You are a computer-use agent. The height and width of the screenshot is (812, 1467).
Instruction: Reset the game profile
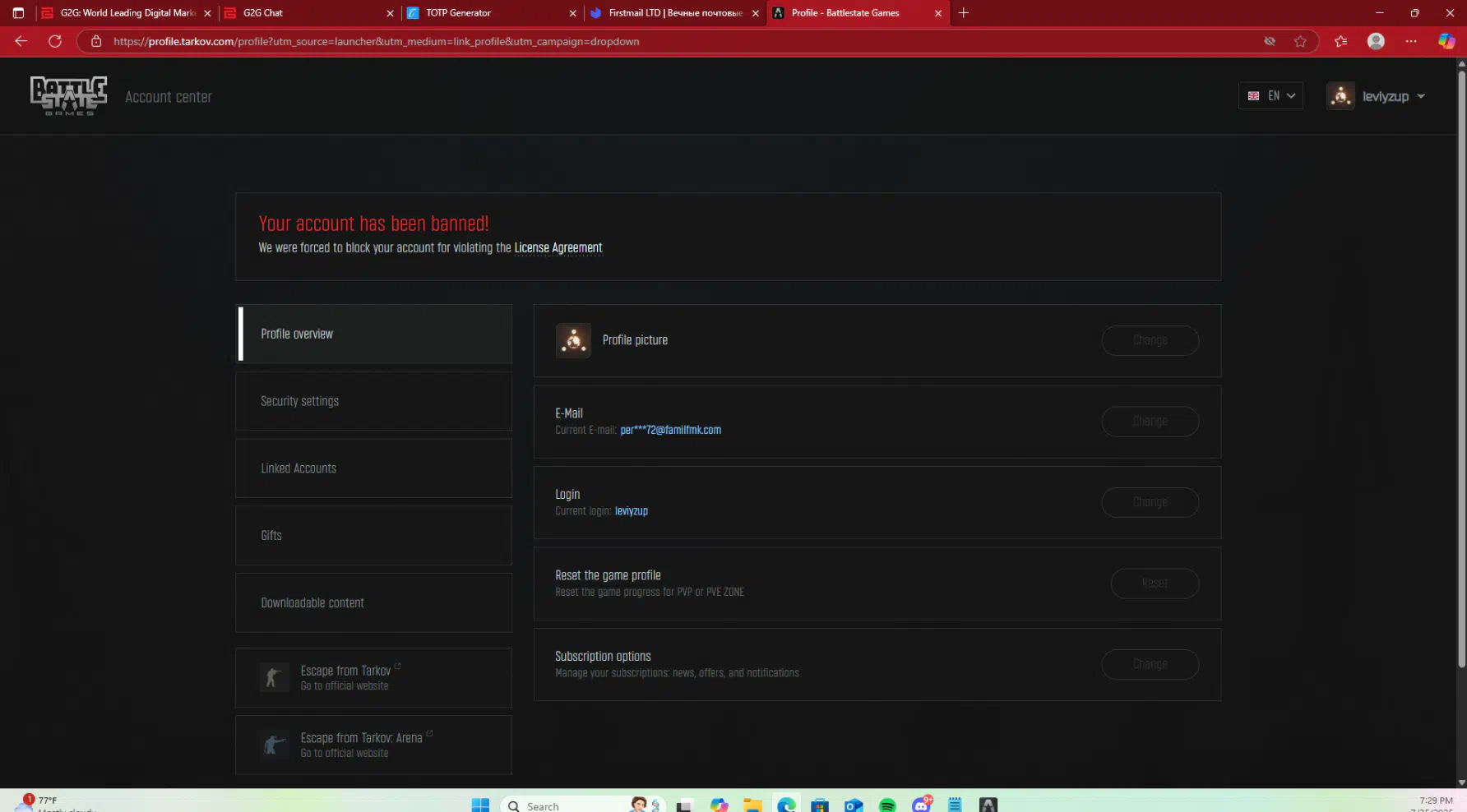point(1155,584)
